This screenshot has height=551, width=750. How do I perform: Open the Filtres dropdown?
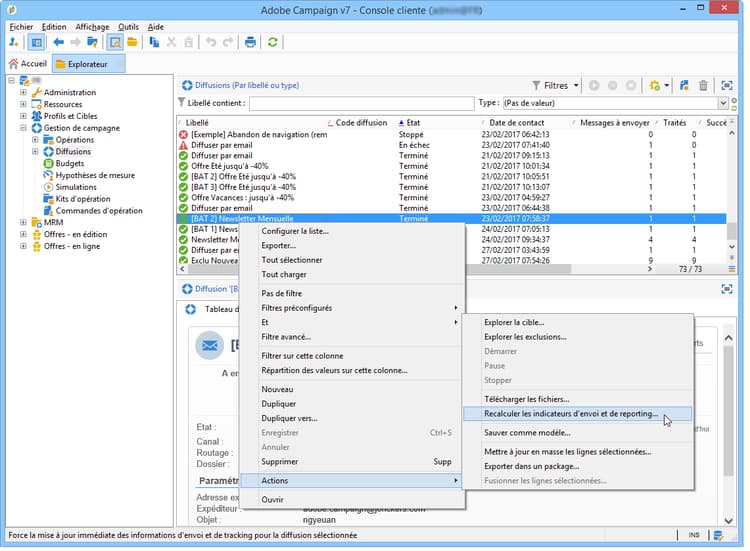point(555,86)
